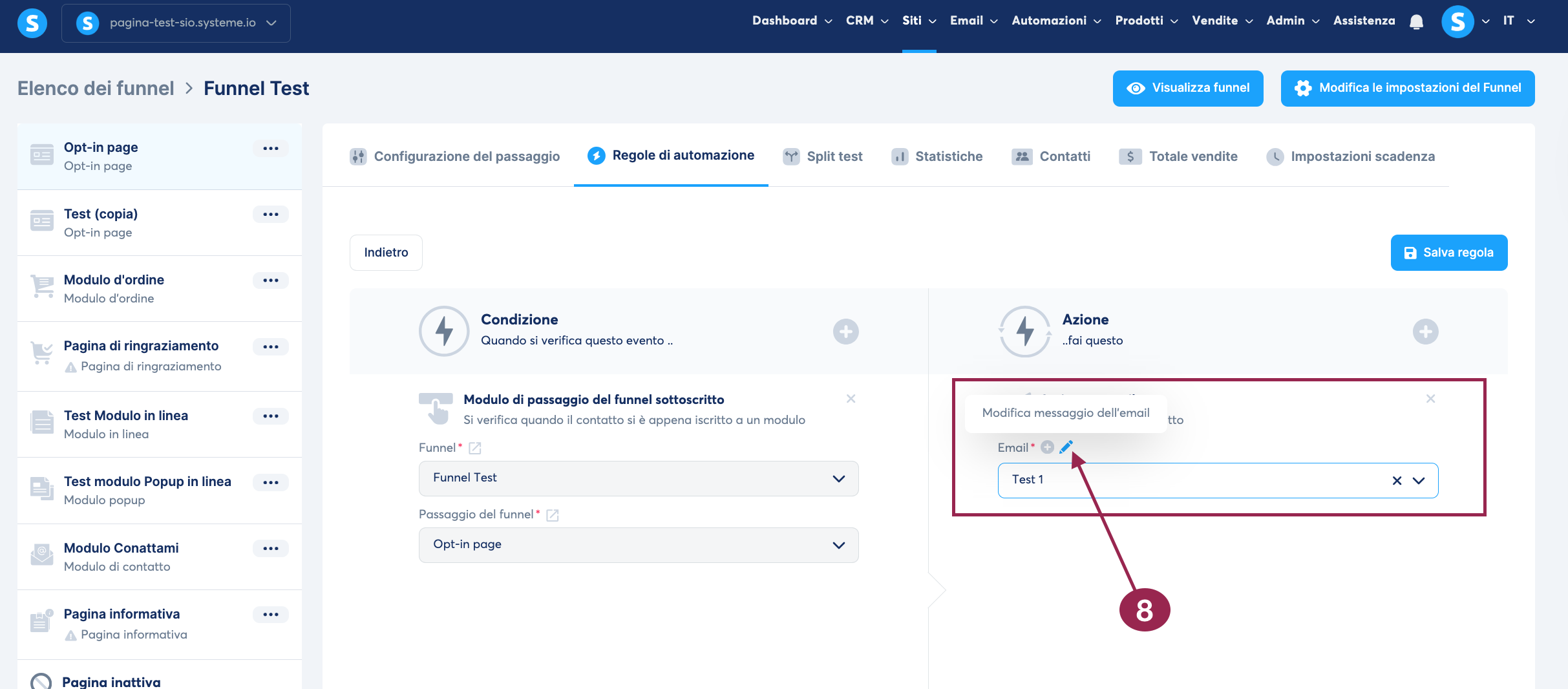Change language from IT selector

(x=1518, y=21)
